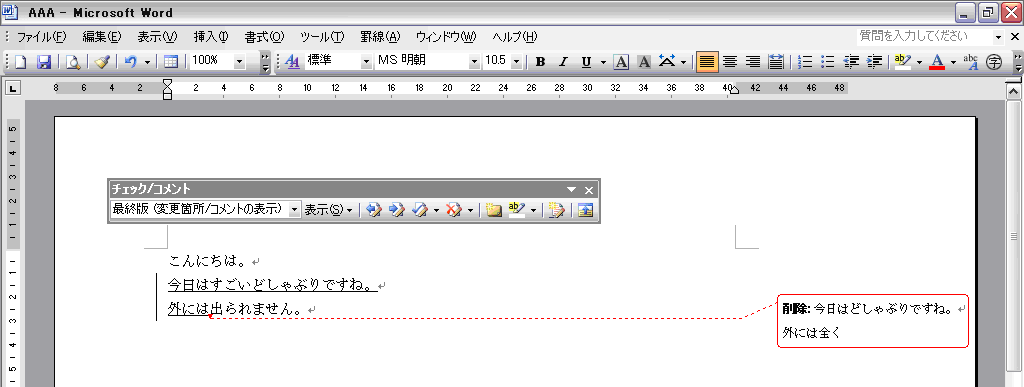1024x387 pixels.
Task: Create a new blank document
Action: pos(20,61)
